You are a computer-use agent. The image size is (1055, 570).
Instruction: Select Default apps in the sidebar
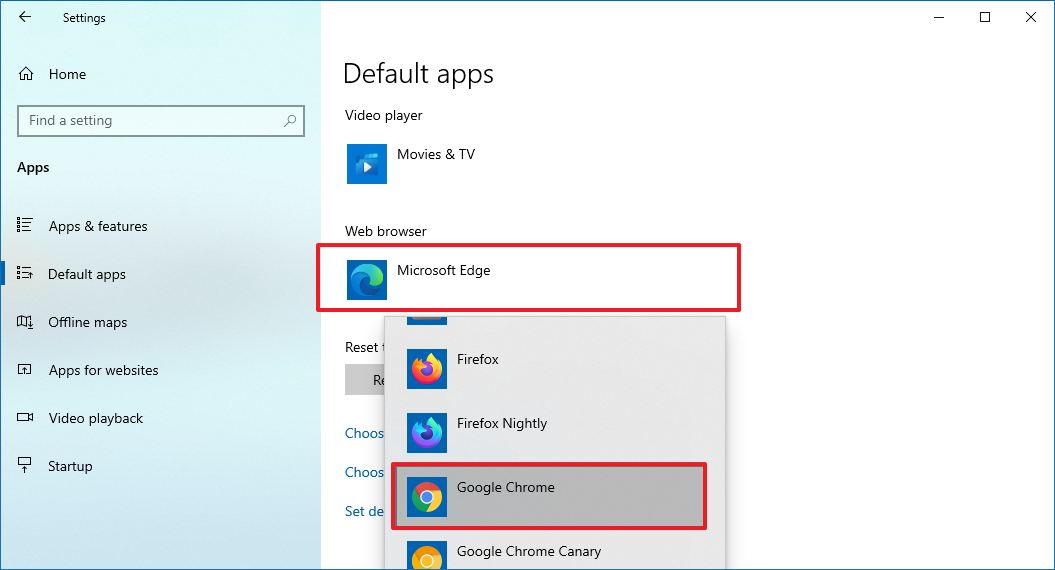(x=87, y=274)
